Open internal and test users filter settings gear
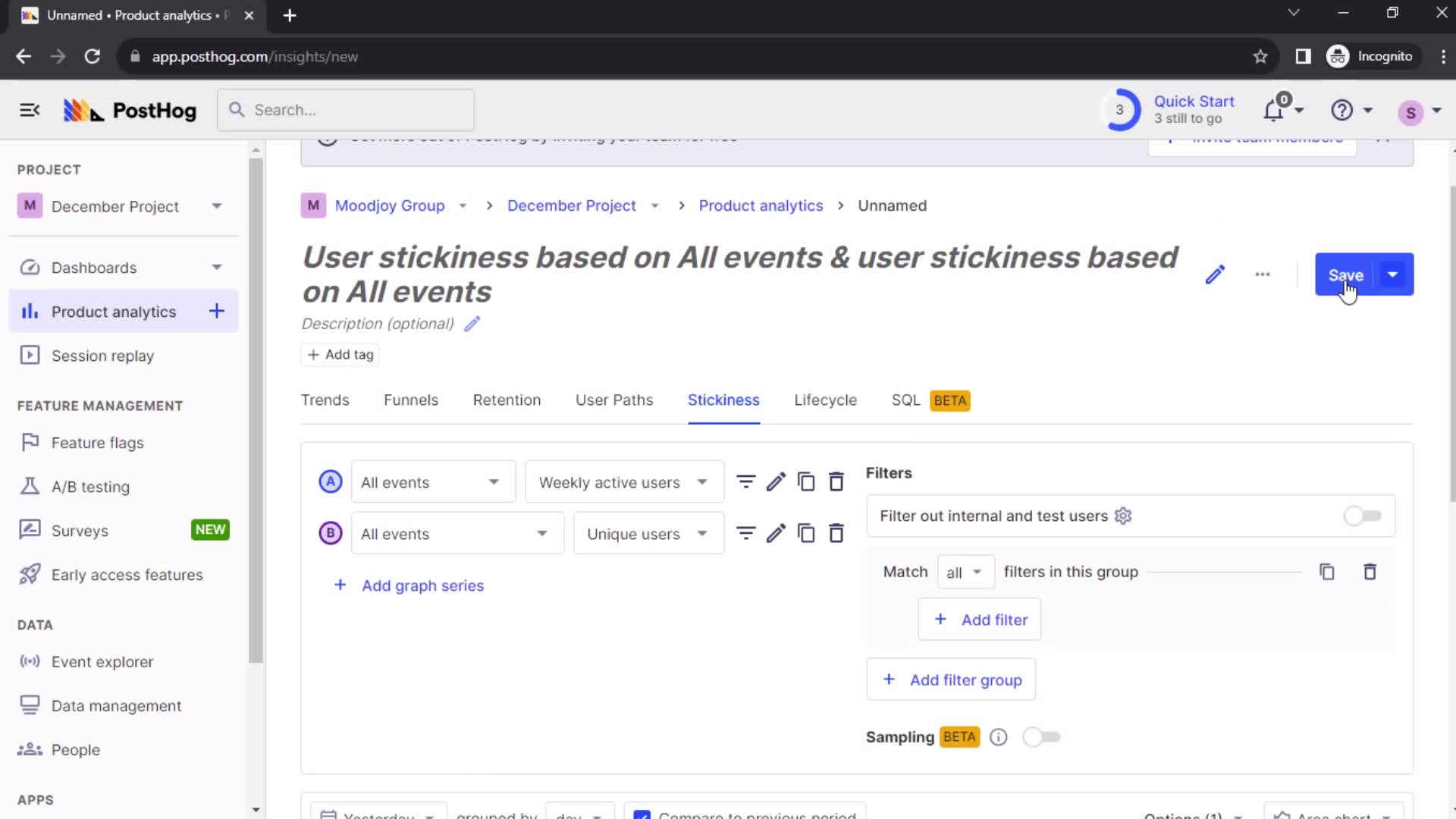 point(1123,516)
